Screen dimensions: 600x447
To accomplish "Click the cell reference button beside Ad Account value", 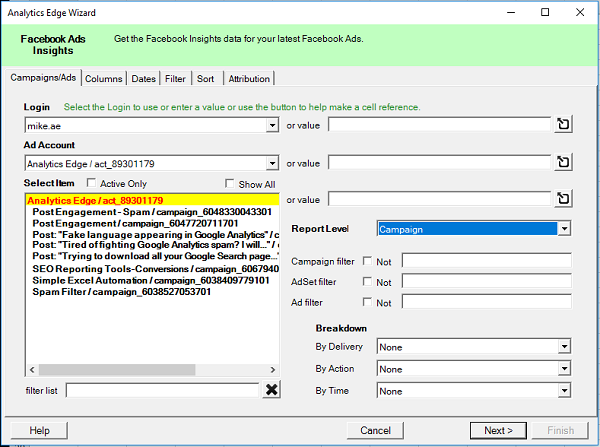I will point(563,162).
